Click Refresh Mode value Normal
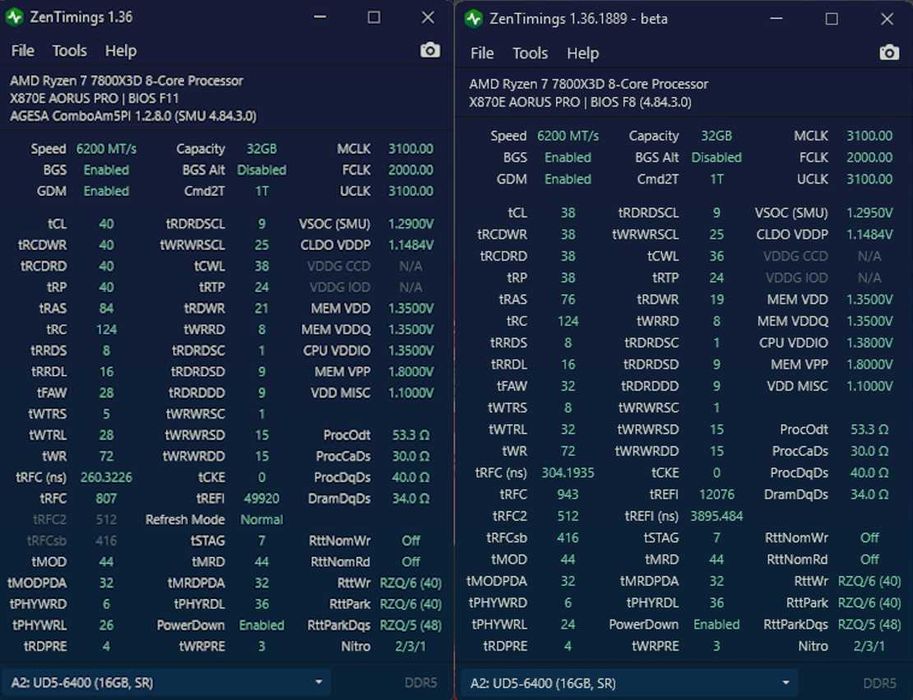913x700 pixels. coord(261,519)
